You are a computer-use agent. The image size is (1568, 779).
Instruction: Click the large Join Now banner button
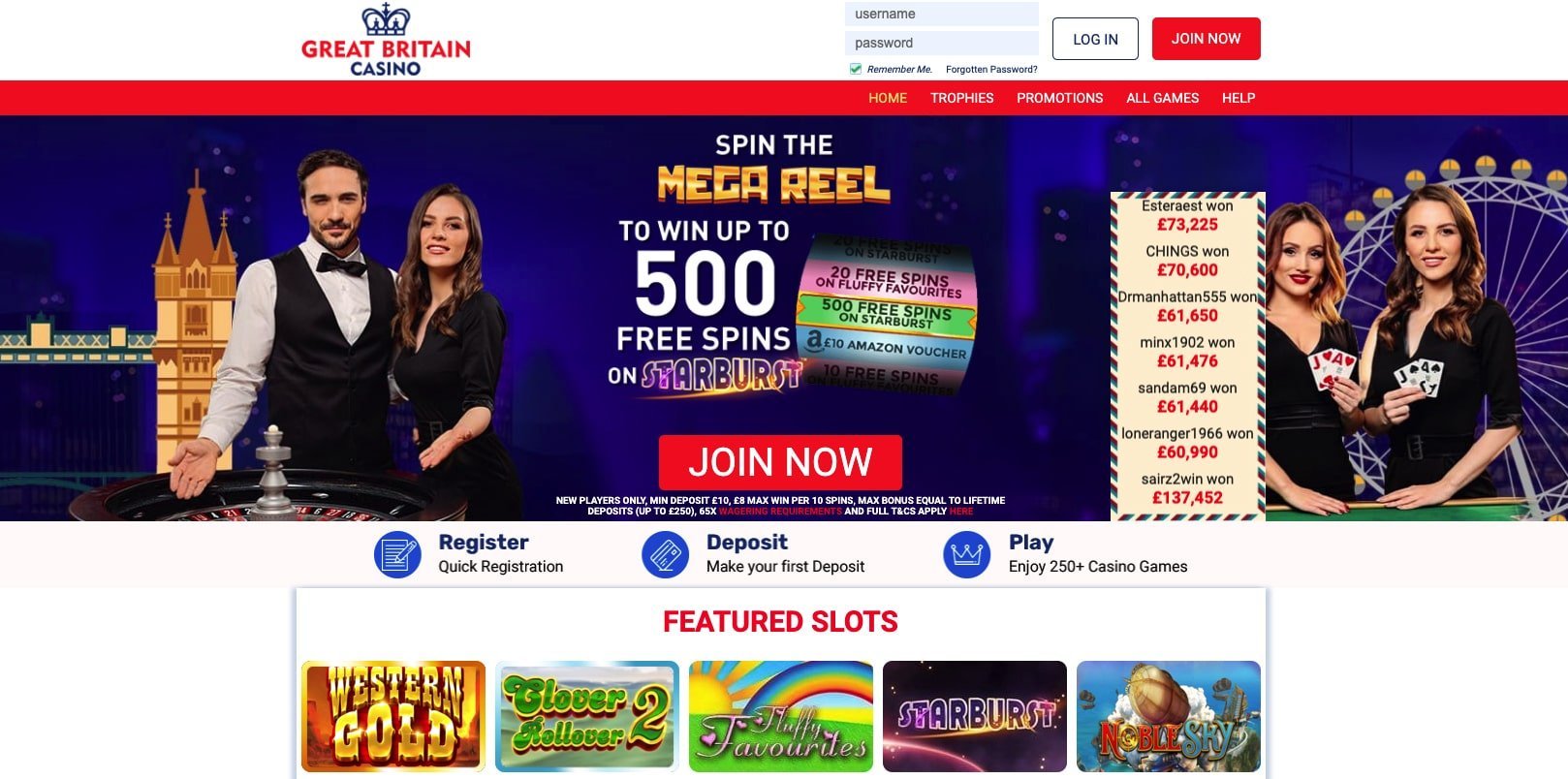pos(780,462)
